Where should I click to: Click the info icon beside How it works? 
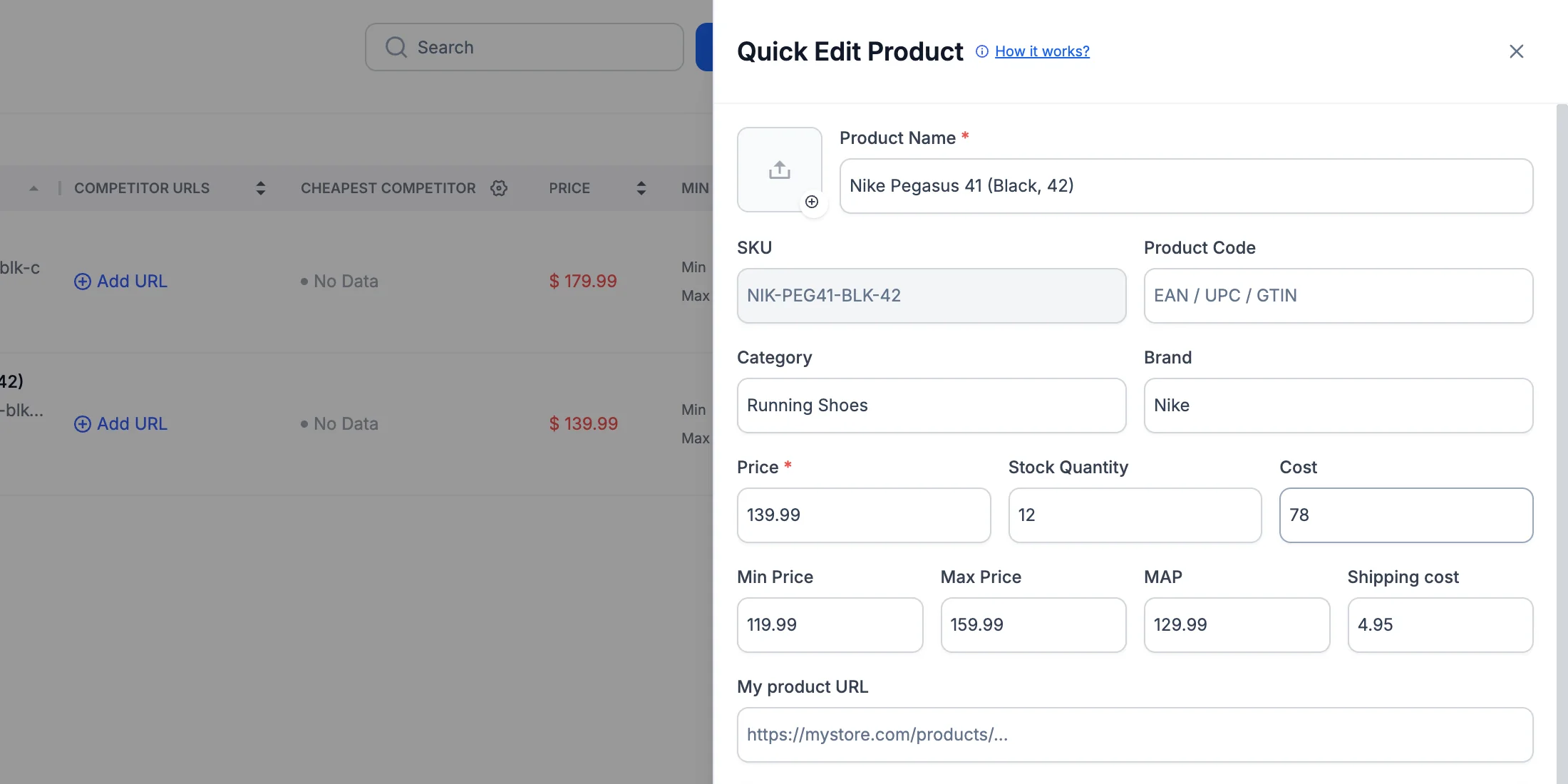click(x=982, y=51)
